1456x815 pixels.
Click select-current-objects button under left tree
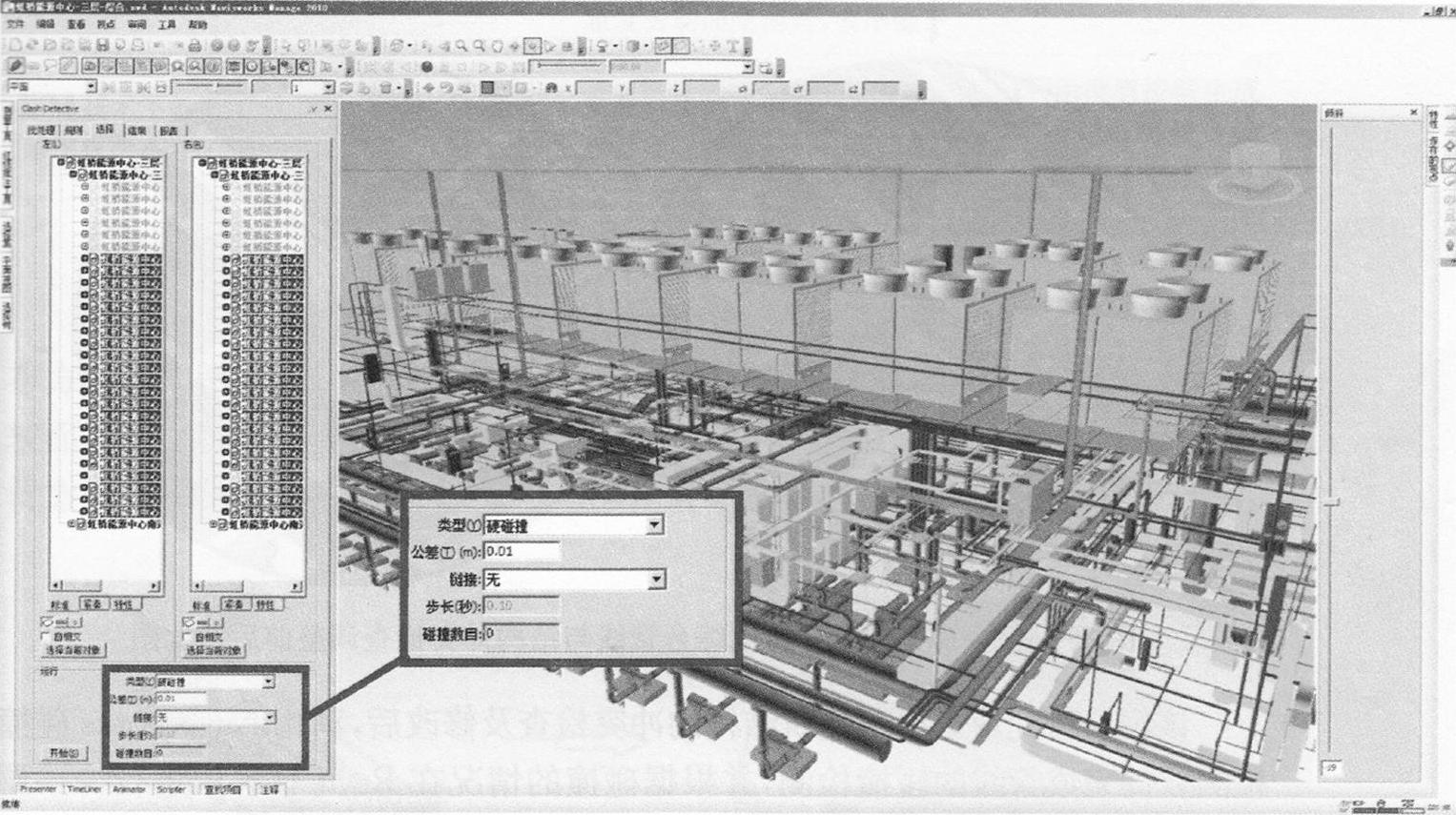pyautogui.click(x=73, y=650)
